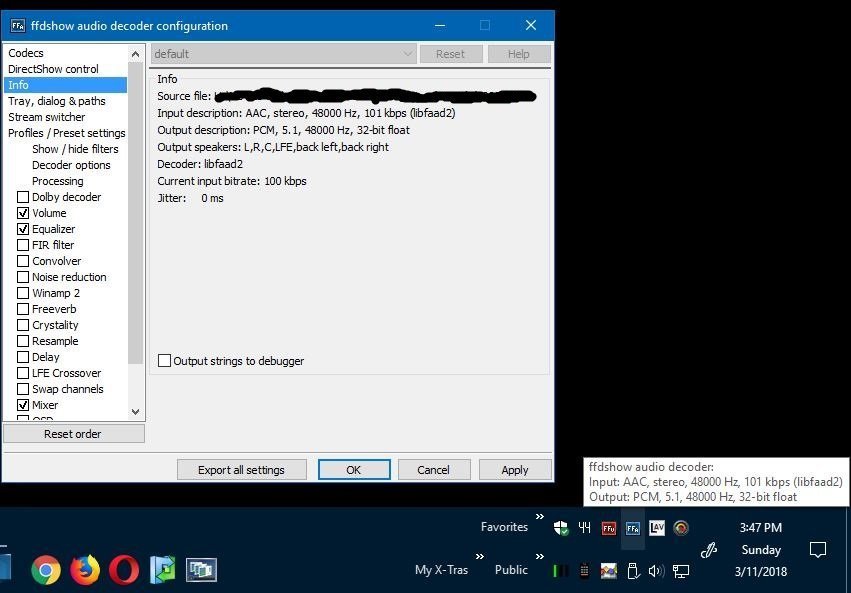Open ffdshow audio decoder tray icon (blue FFa)

point(633,528)
